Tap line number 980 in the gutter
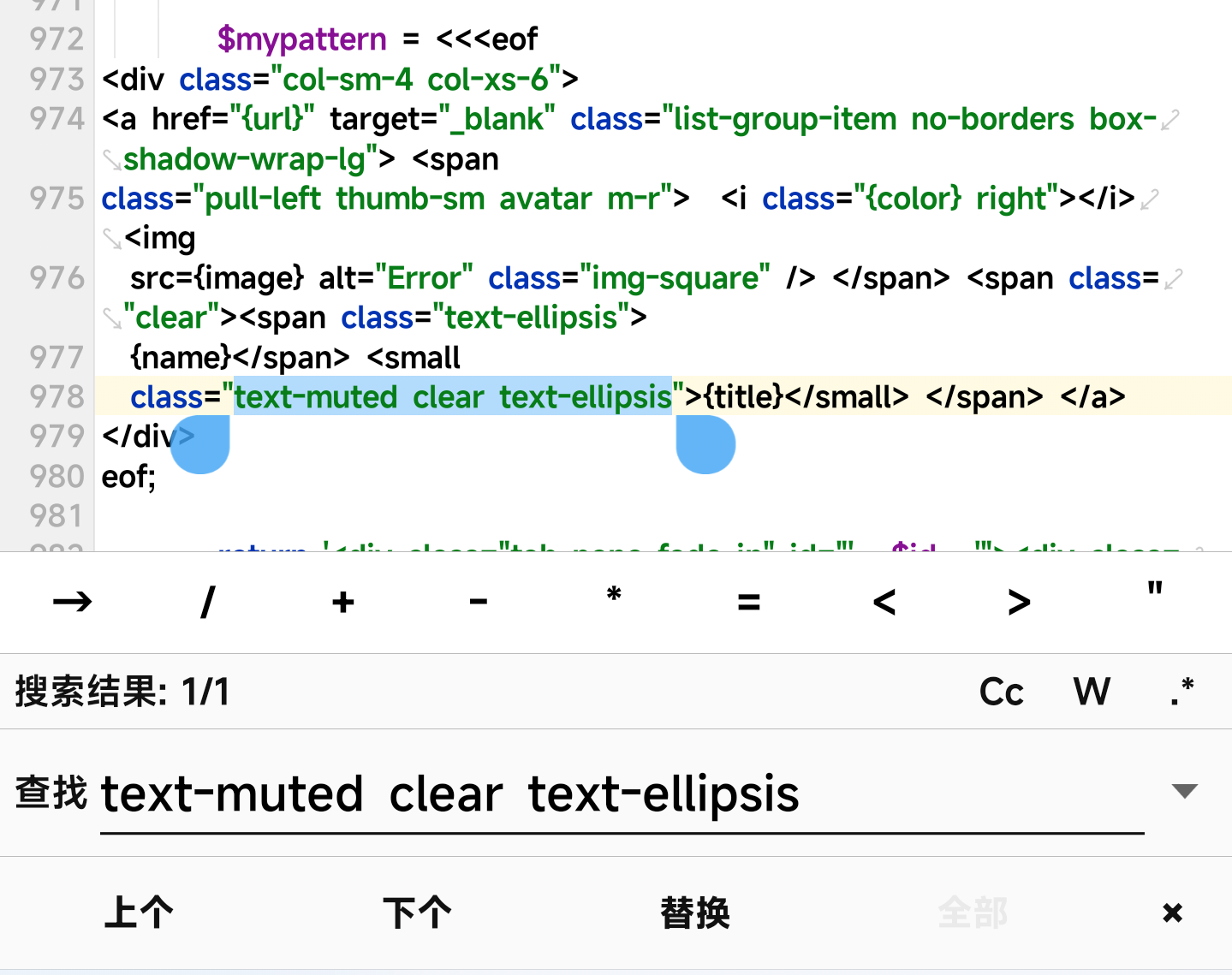 57,476
